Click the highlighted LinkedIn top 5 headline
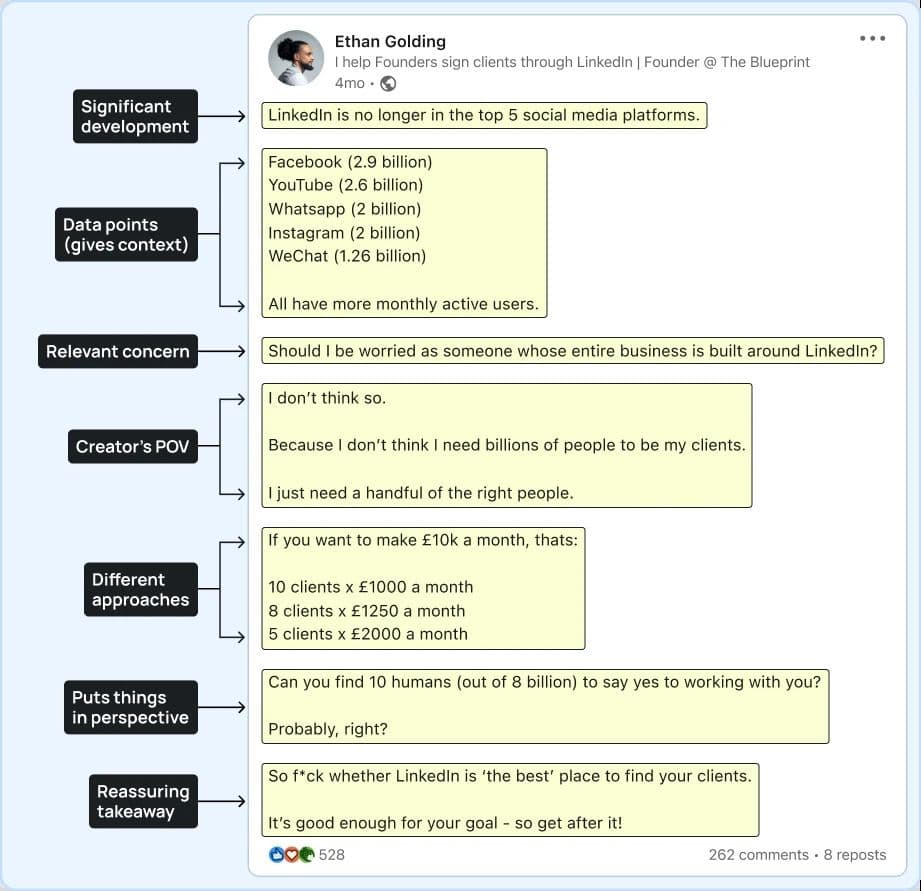This screenshot has width=921, height=891. click(x=484, y=115)
